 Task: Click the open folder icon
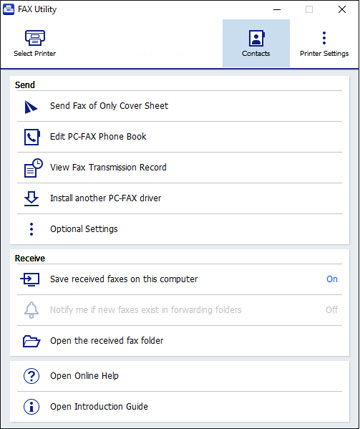tap(31, 341)
